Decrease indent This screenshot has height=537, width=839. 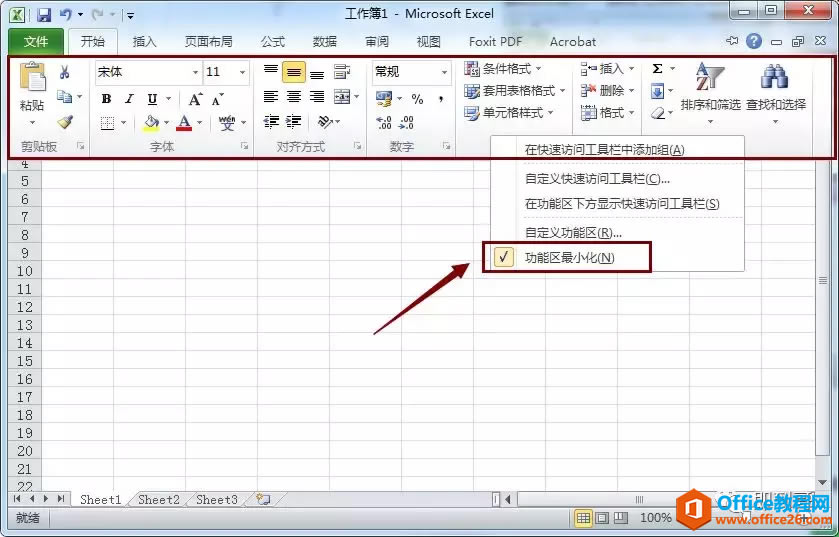tap(271, 122)
